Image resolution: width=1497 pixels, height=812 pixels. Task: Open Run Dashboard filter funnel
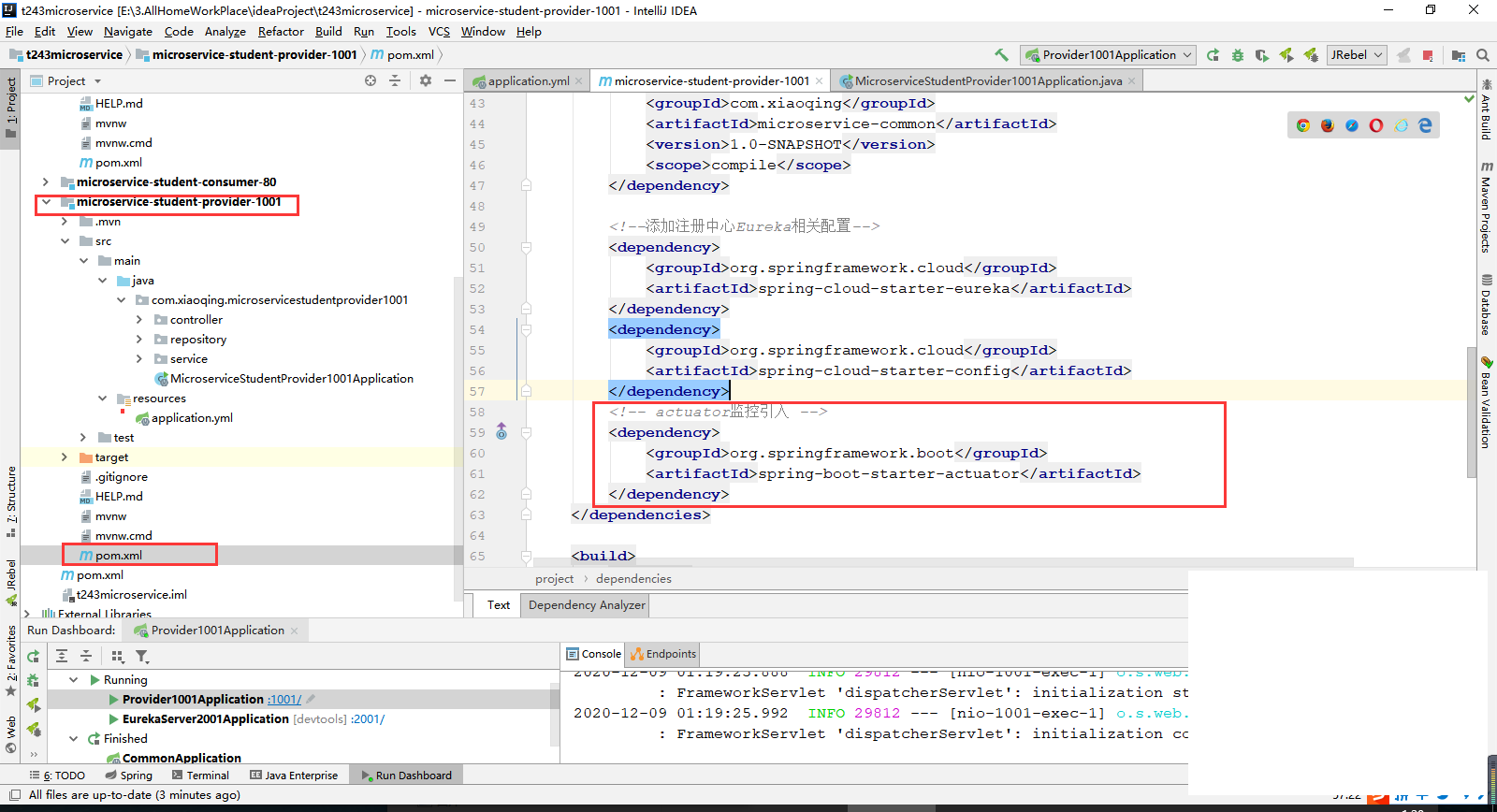[x=142, y=657]
